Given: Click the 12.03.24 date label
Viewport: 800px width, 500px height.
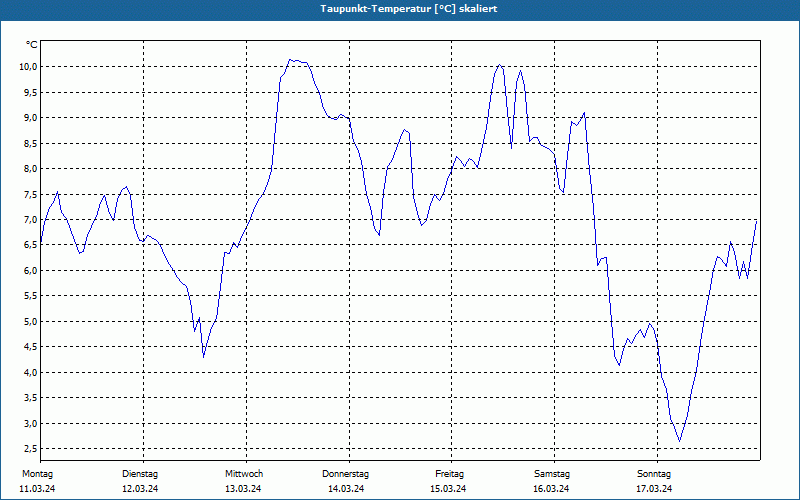Looking at the screenshot, I should pyautogui.click(x=140, y=489).
